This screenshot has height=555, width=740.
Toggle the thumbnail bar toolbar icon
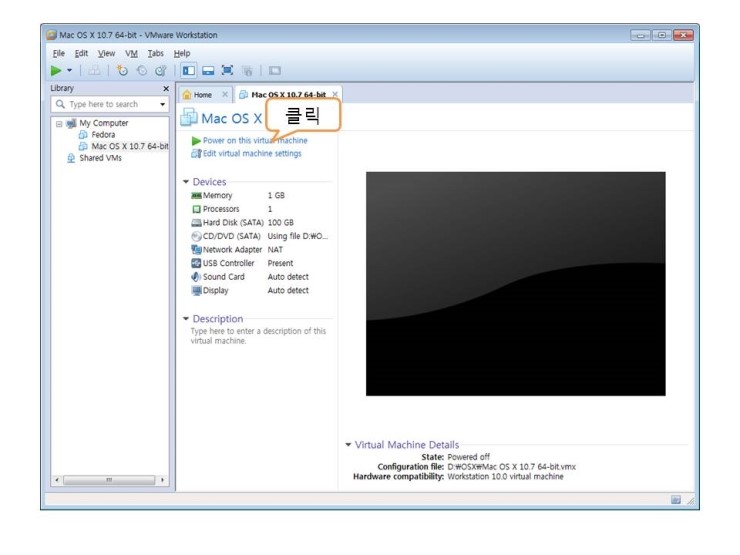point(207,71)
